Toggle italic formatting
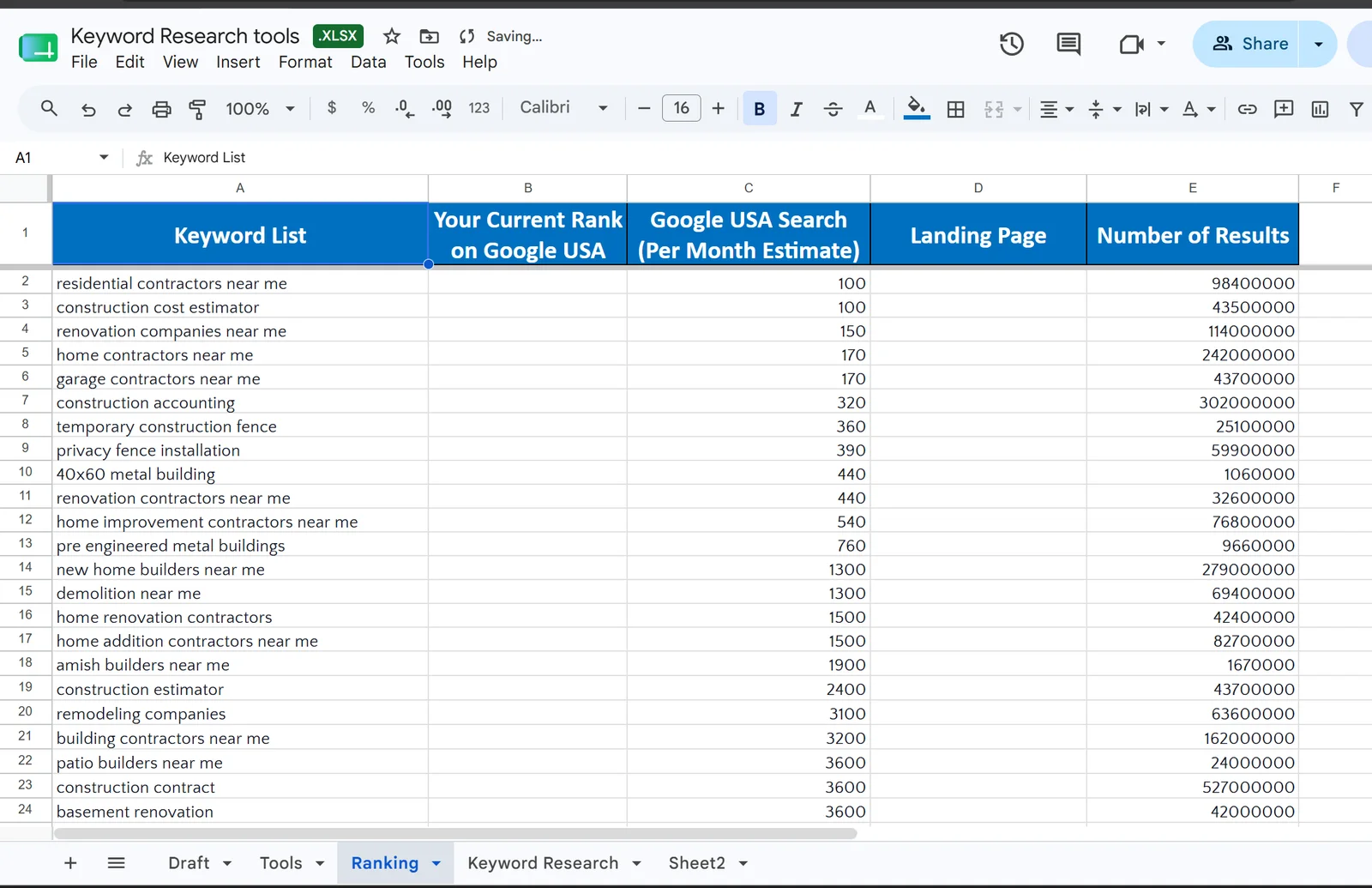 click(796, 109)
